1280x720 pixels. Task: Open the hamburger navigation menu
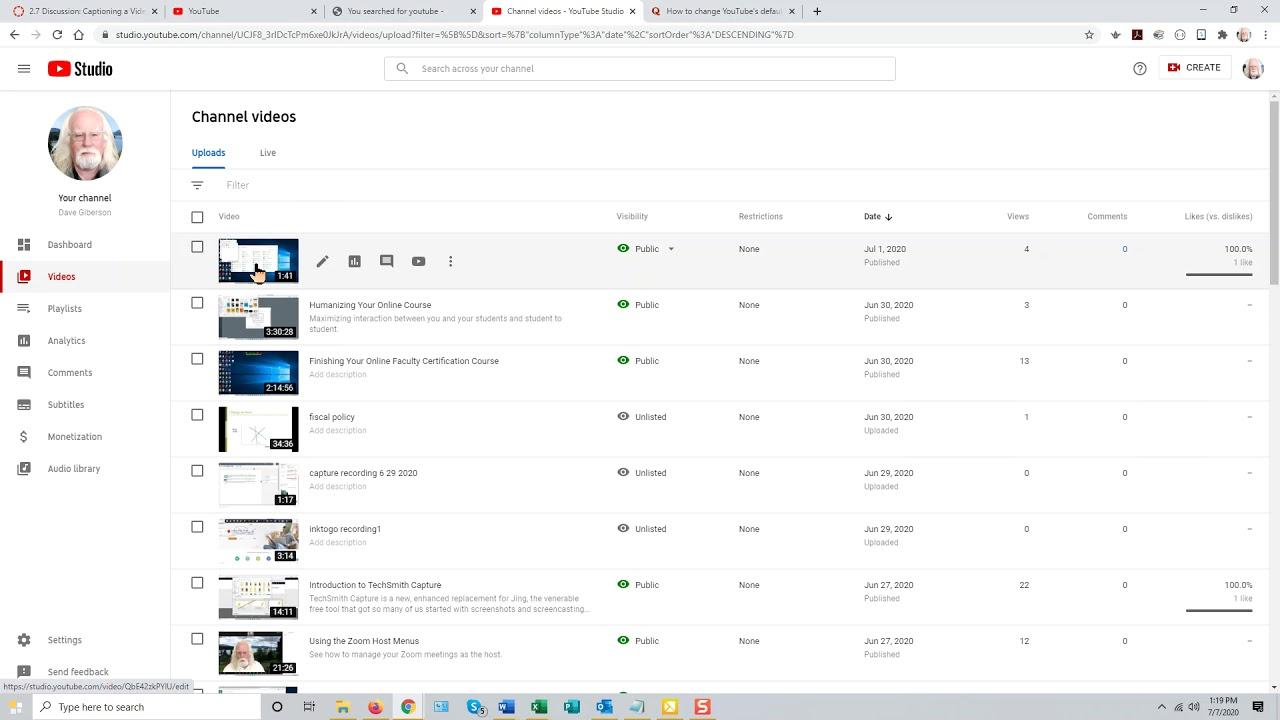24,69
